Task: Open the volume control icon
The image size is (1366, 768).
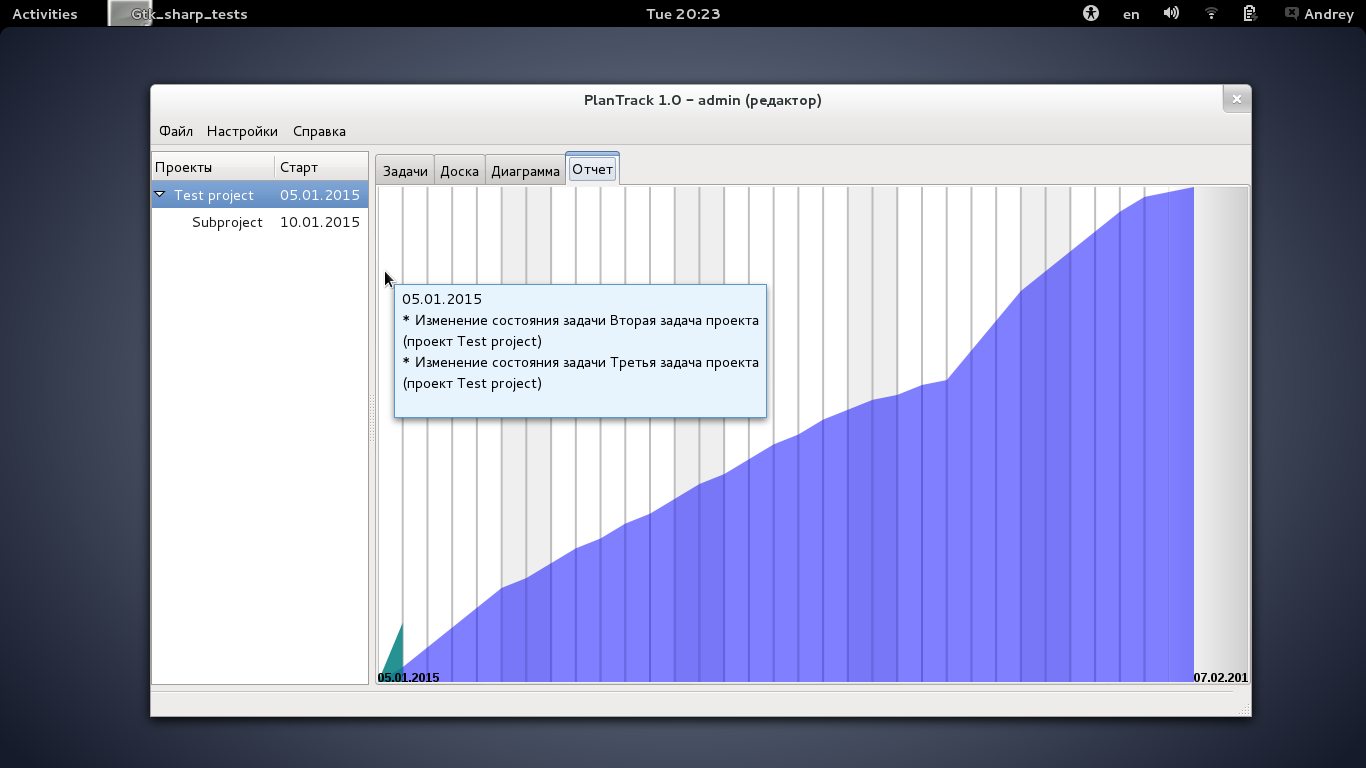Action: click(x=1171, y=14)
